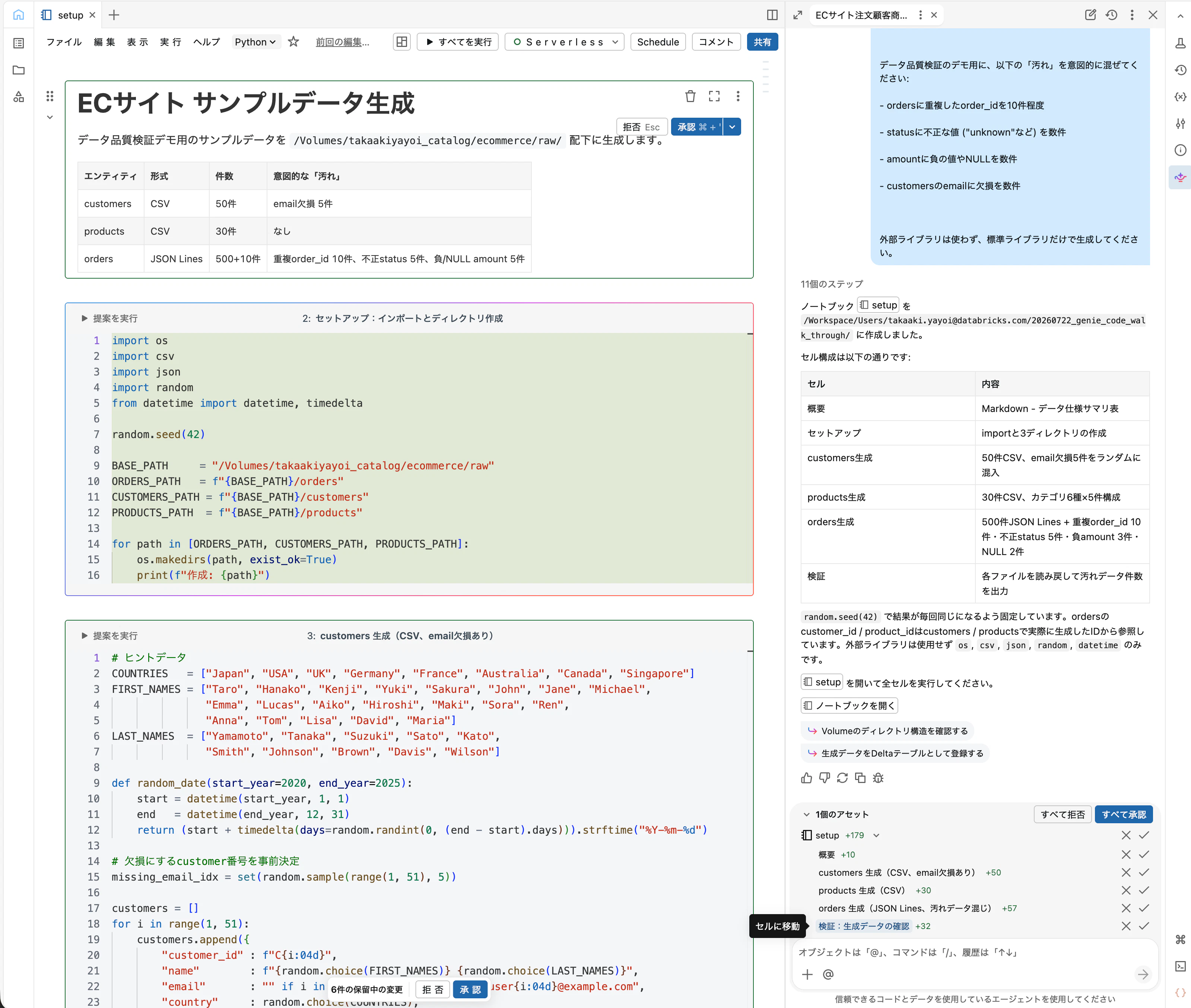Open the 表示 menu
This screenshot has width=1191, height=1008.
pos(138,42)
